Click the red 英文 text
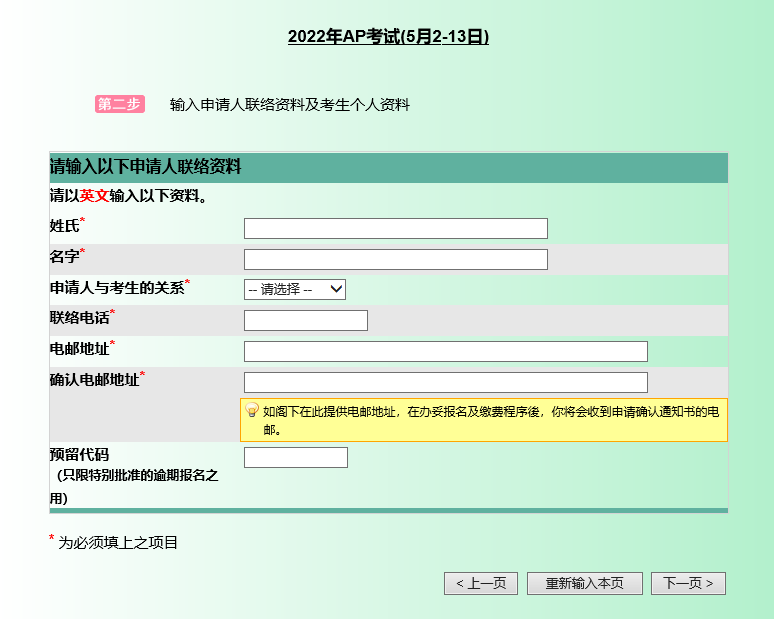The height and width of the screenshot is (619, 774). click(x=94, y=196)
